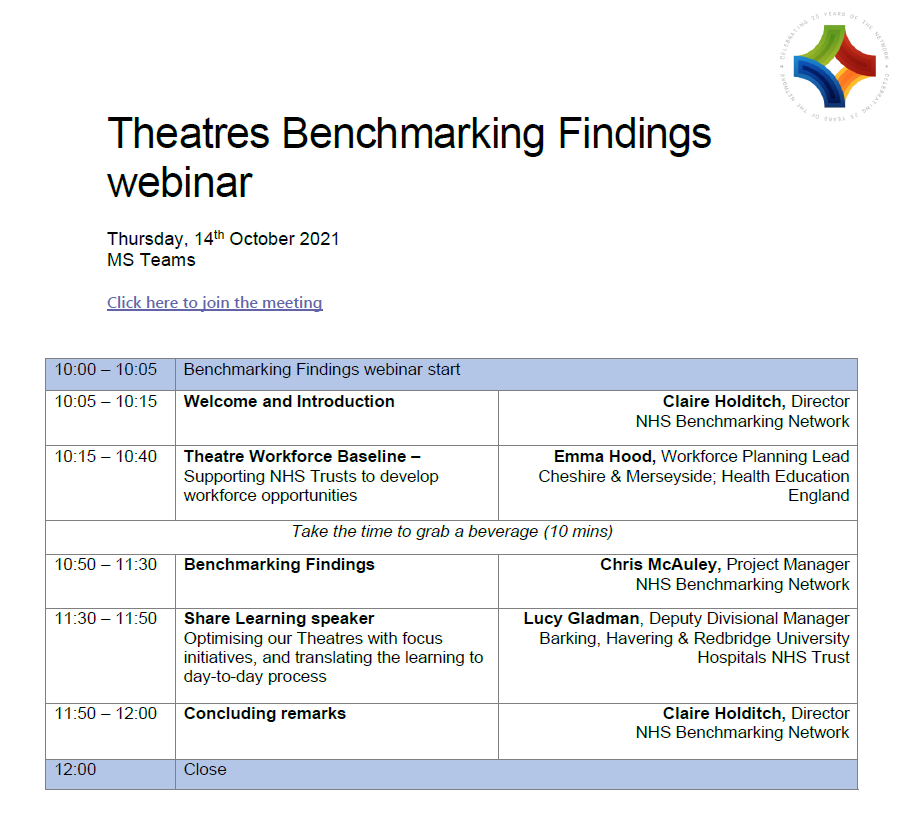
Task: Click the 'MS Teams' location text
Action: click(151, 260)
